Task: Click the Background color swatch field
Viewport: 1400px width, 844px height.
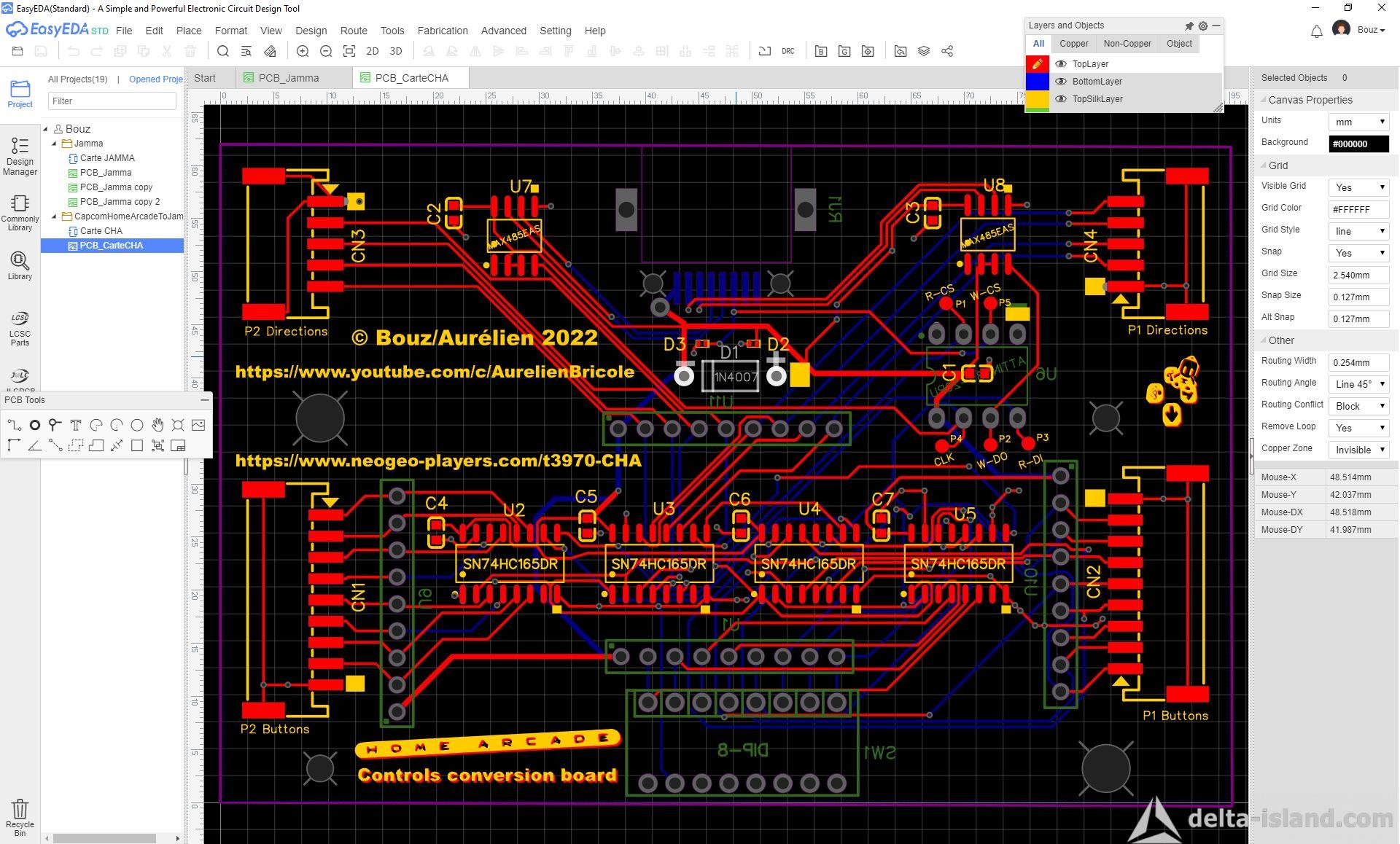Action: click(x=1358, y=144)
